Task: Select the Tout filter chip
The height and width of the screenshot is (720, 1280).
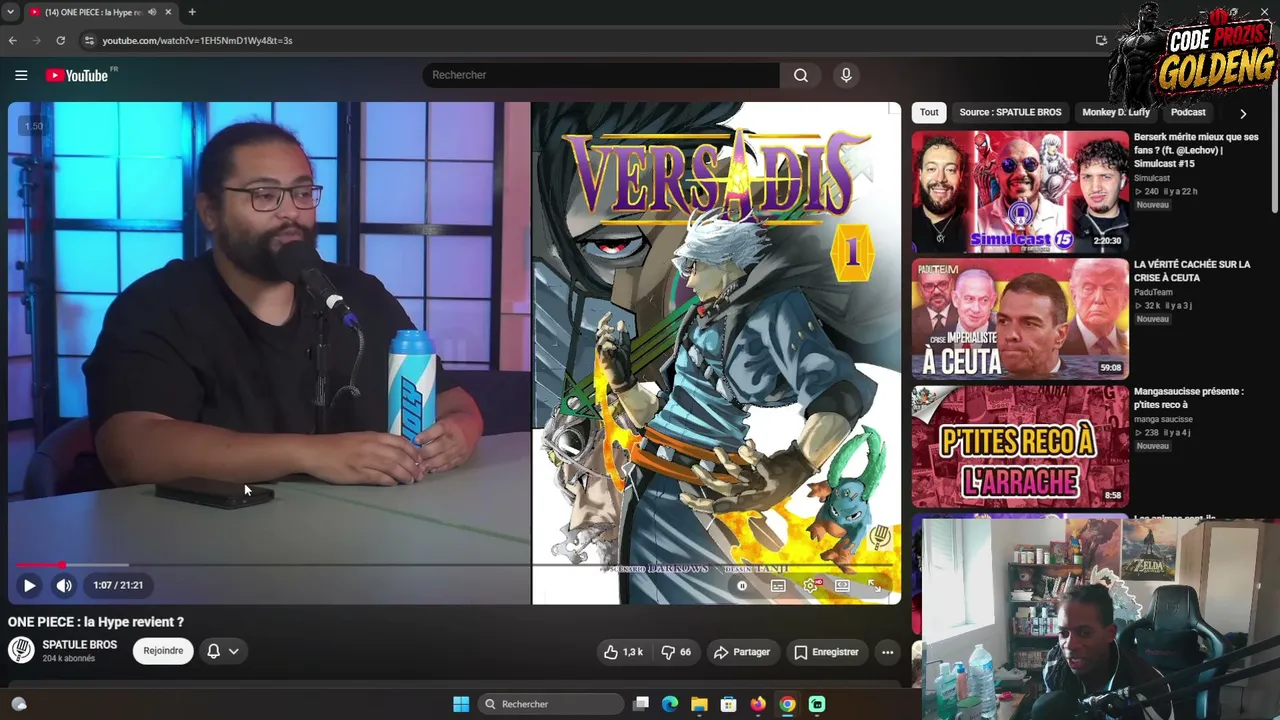Action: [x=929, y=113]
